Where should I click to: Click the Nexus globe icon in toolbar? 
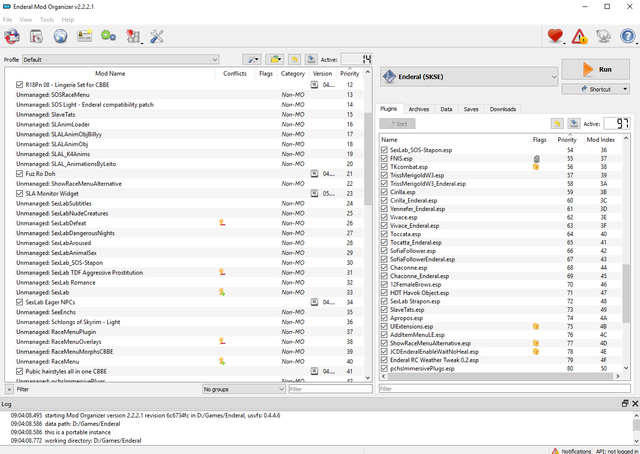click(60, 37)
